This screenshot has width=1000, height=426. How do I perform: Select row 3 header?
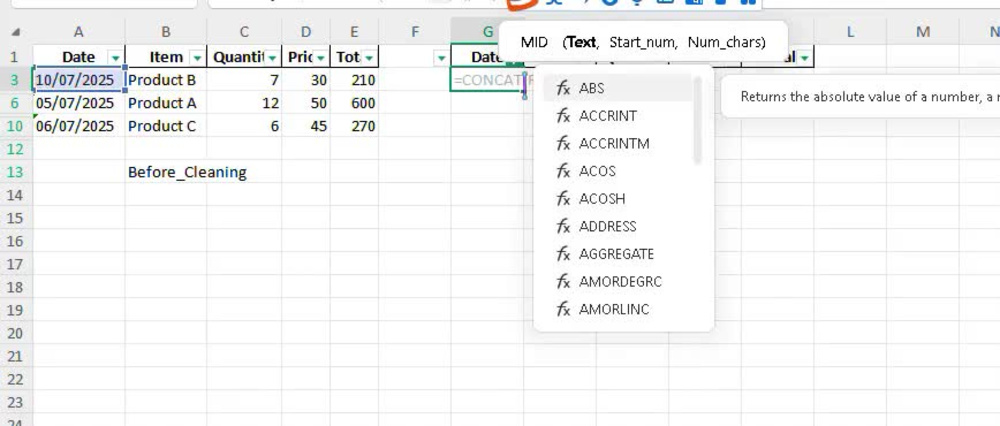(15, 80)
